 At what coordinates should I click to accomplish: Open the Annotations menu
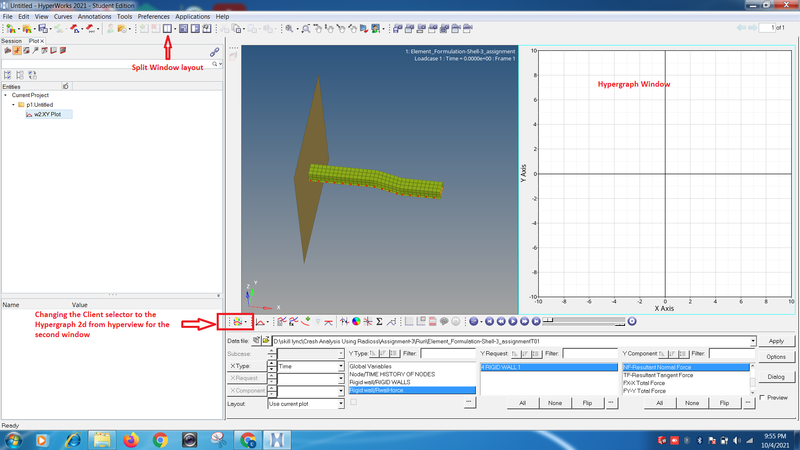tap(94, 16)
